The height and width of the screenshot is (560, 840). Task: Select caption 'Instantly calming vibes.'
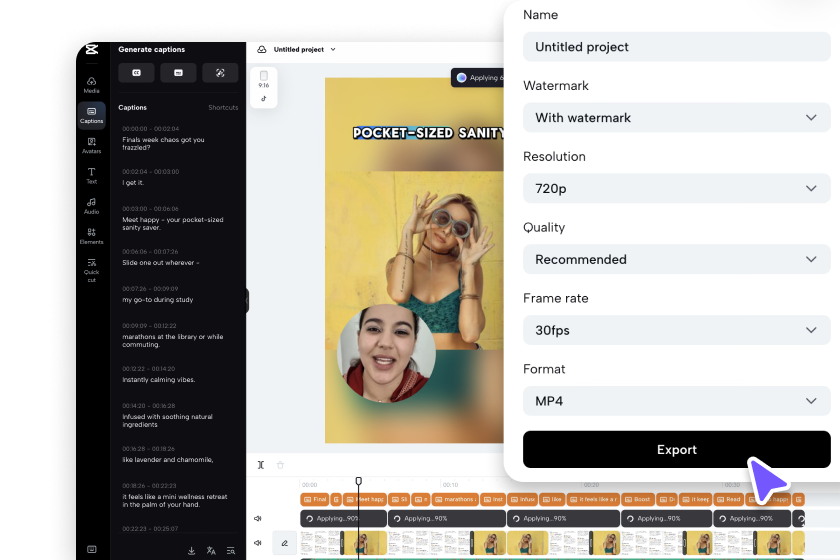coord(159,379)
